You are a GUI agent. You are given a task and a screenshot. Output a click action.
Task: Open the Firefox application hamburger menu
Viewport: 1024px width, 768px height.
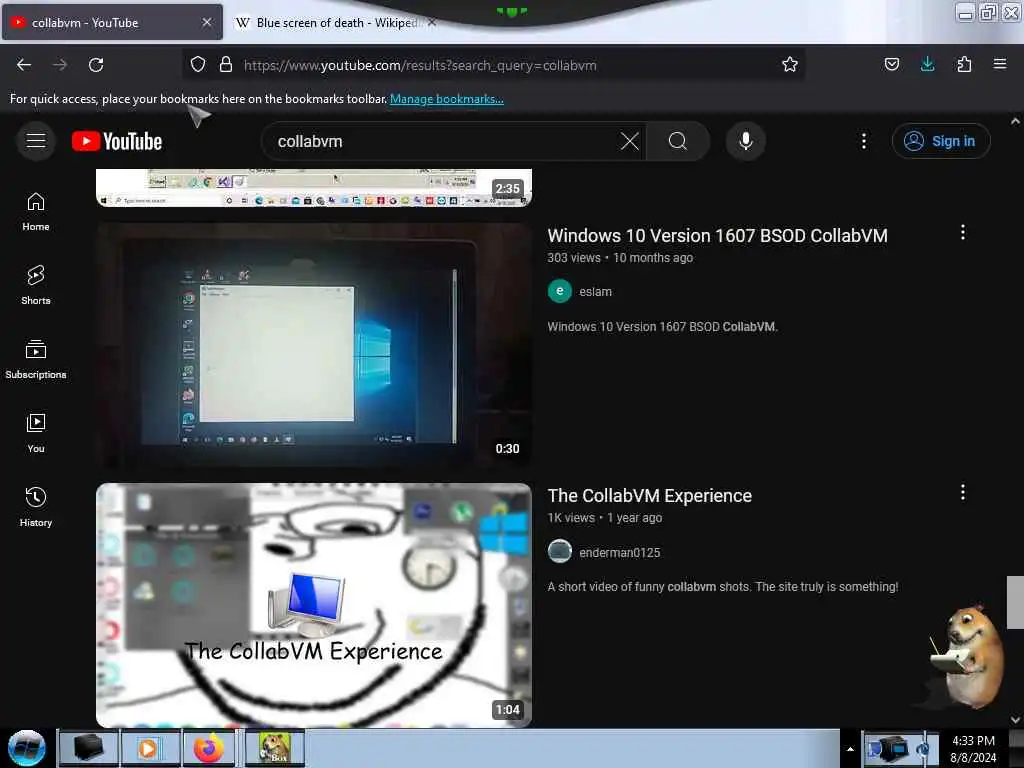coord(999,64)
